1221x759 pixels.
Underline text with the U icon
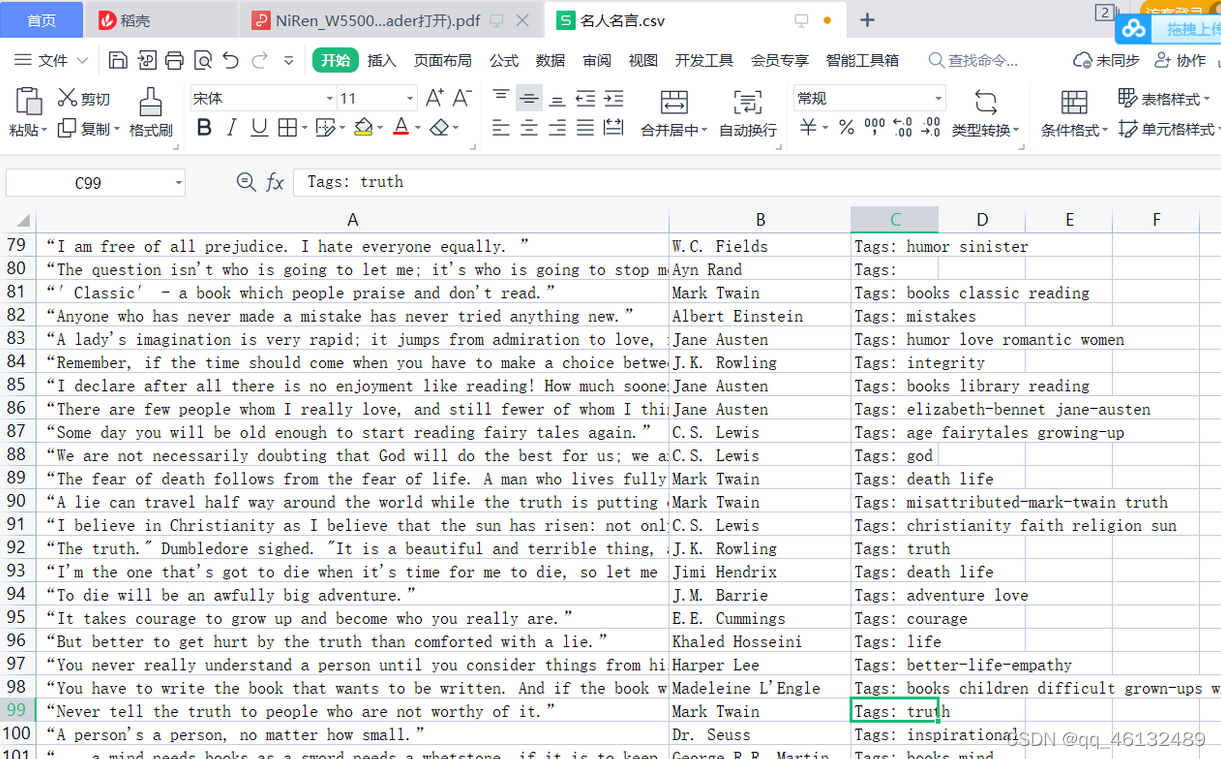click(x=259, y=128)
